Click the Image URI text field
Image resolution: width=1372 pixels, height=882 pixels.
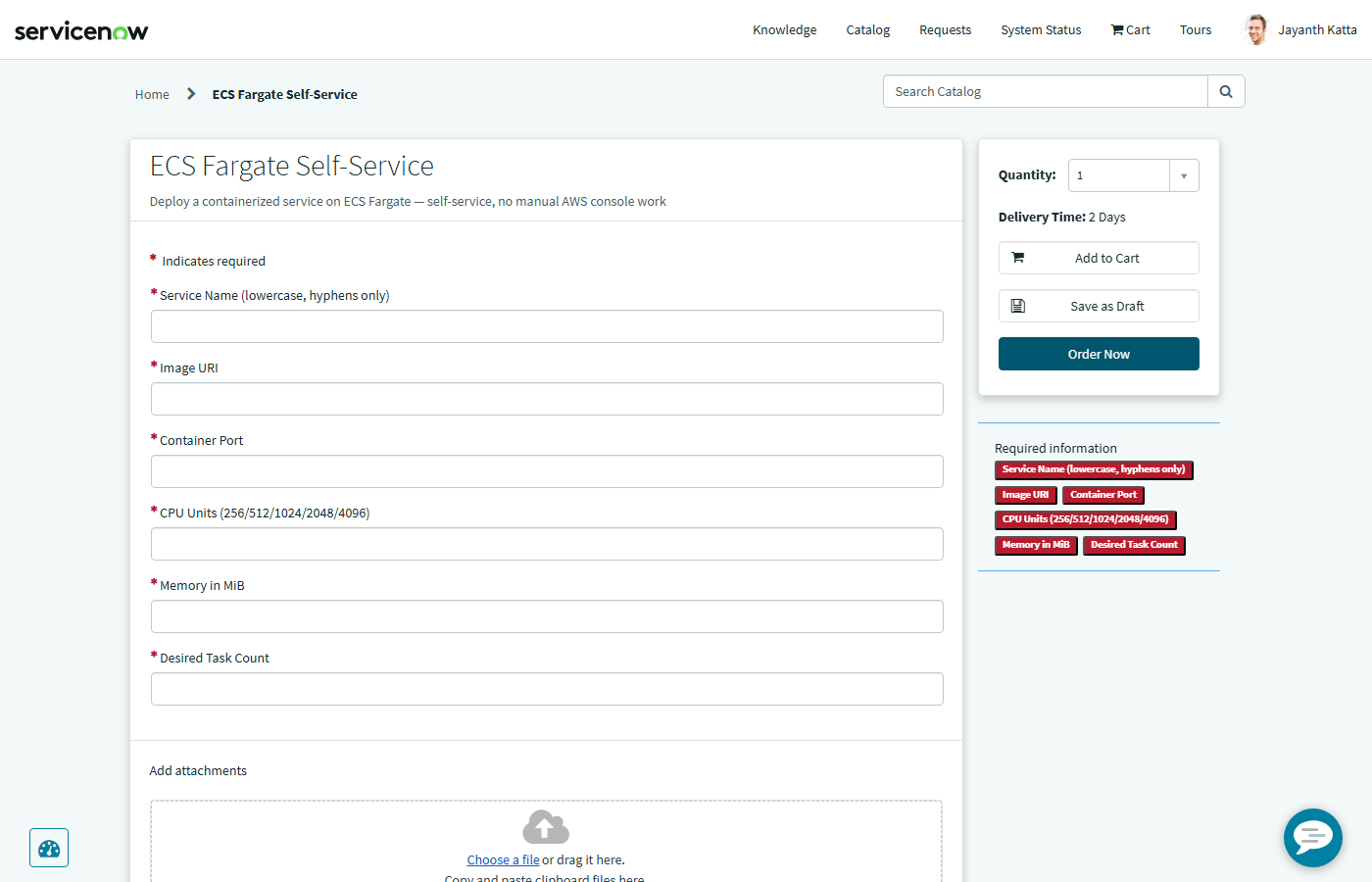click(547, 399)
